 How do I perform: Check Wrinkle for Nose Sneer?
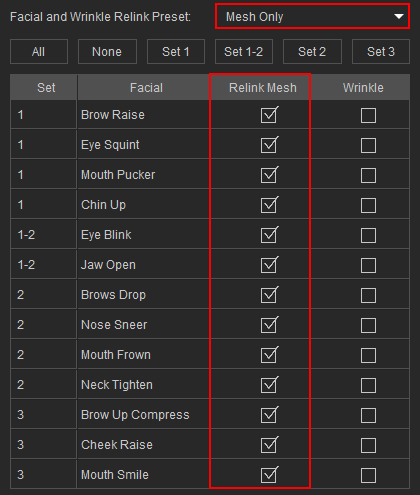coord(368,325)
